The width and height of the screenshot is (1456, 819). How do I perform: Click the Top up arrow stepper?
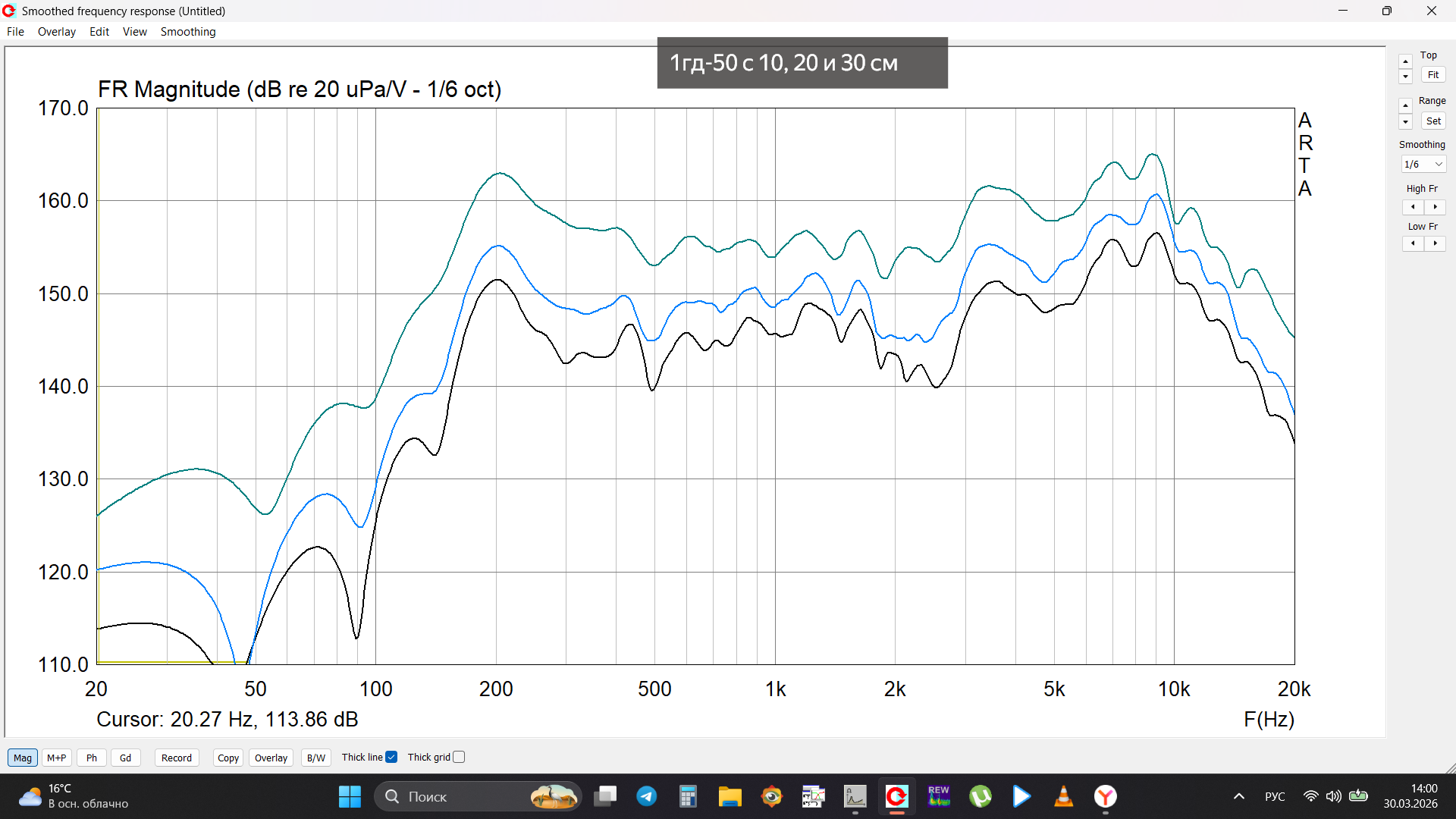click(x=1405, y=61)
